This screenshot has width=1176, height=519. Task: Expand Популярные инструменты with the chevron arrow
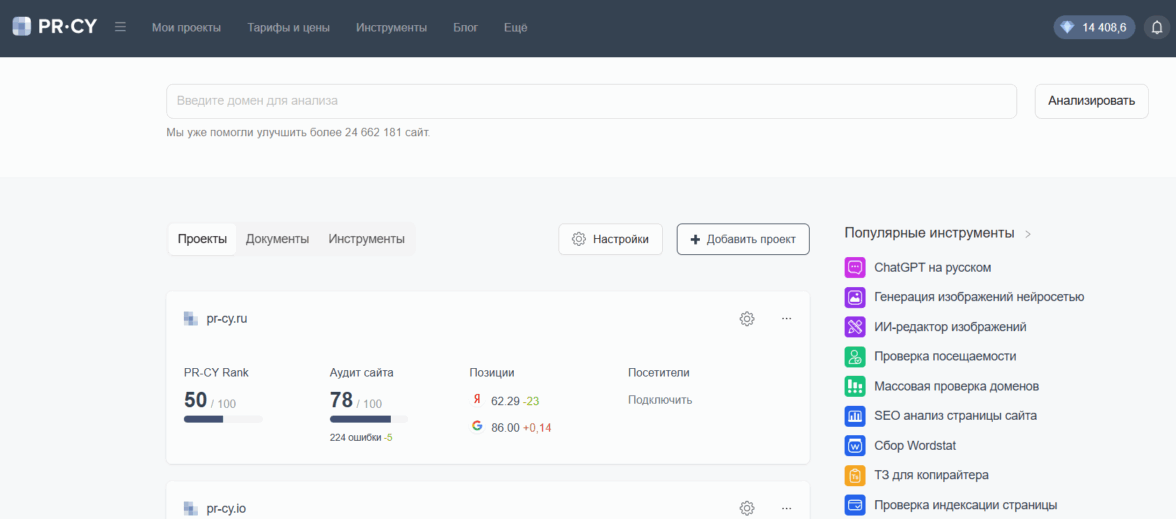tap(1027, 234)
